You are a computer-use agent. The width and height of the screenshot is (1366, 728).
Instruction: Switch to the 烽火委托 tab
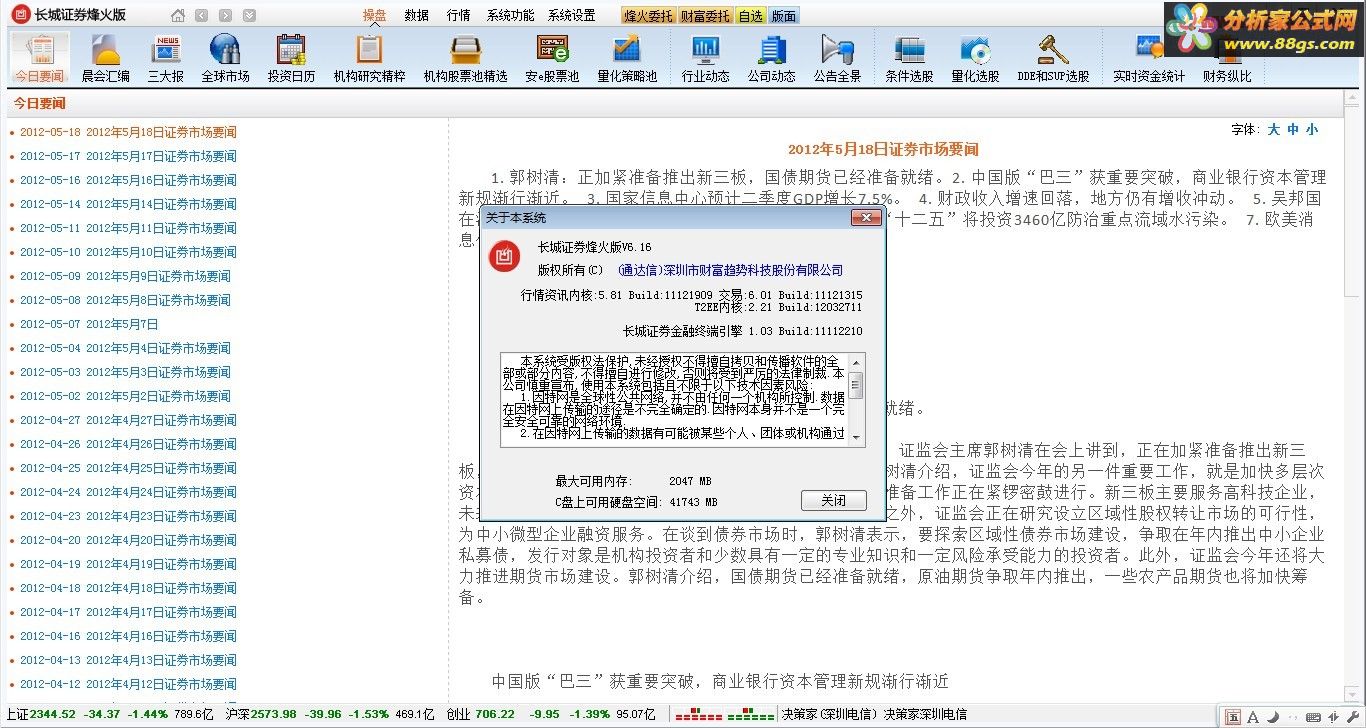pos(647,16)
